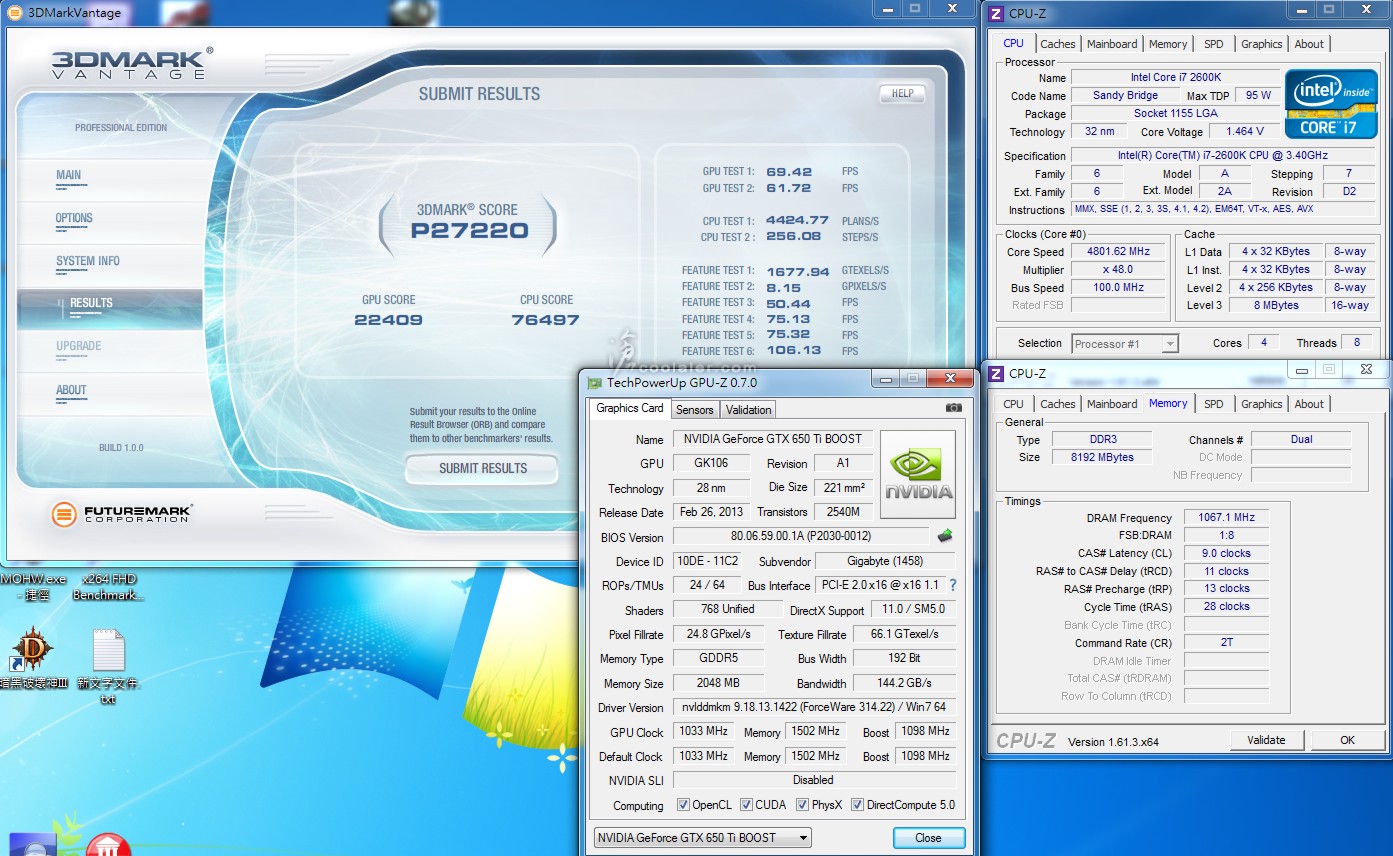Image resolution: width=1393 pixels, height=856 pixels.
Task: Open Mainboard tab in lower CPU-Z window
Action: (1112, 404)
